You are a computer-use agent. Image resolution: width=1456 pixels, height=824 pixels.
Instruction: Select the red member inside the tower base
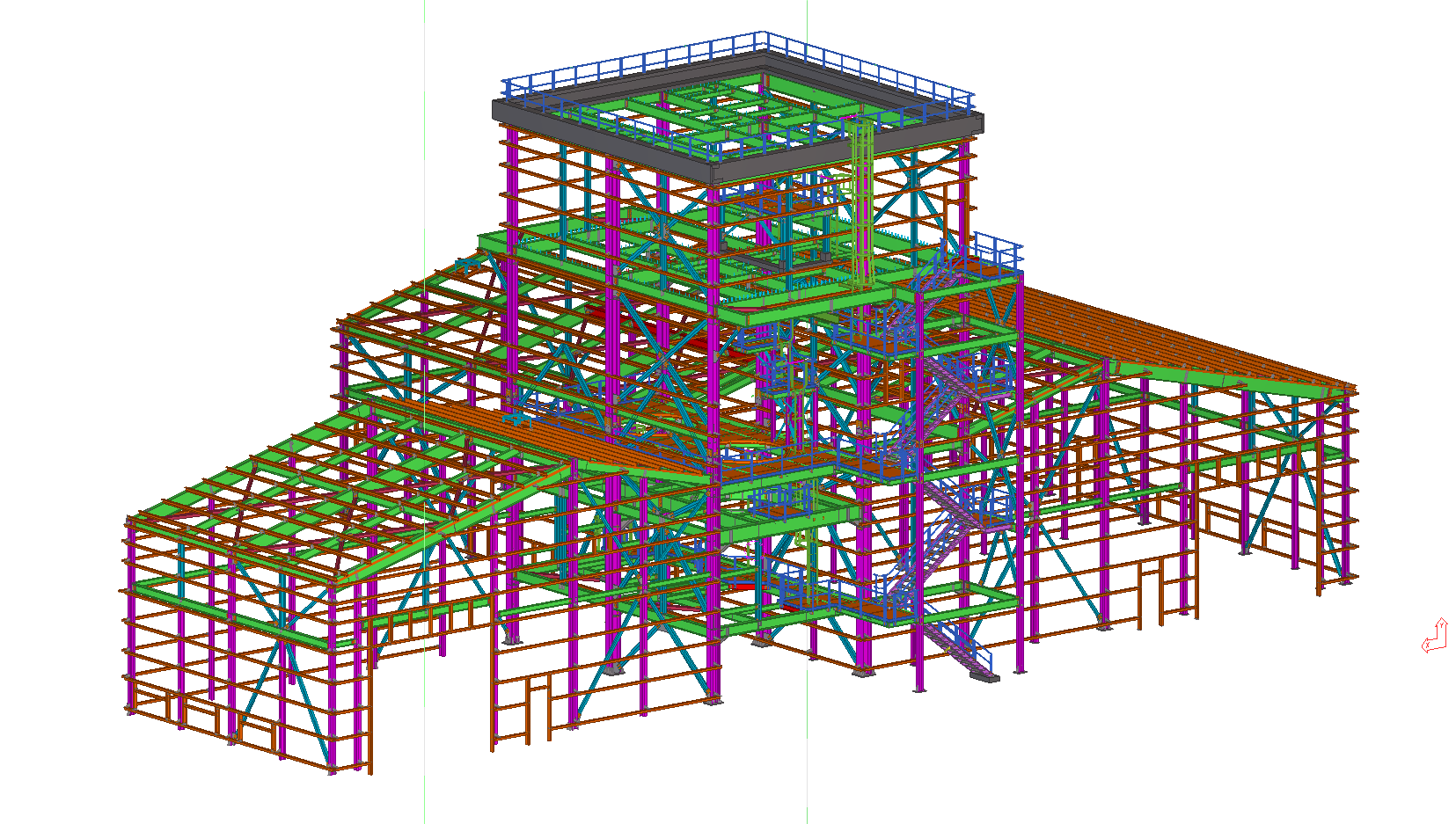click(x=739, y=583)
